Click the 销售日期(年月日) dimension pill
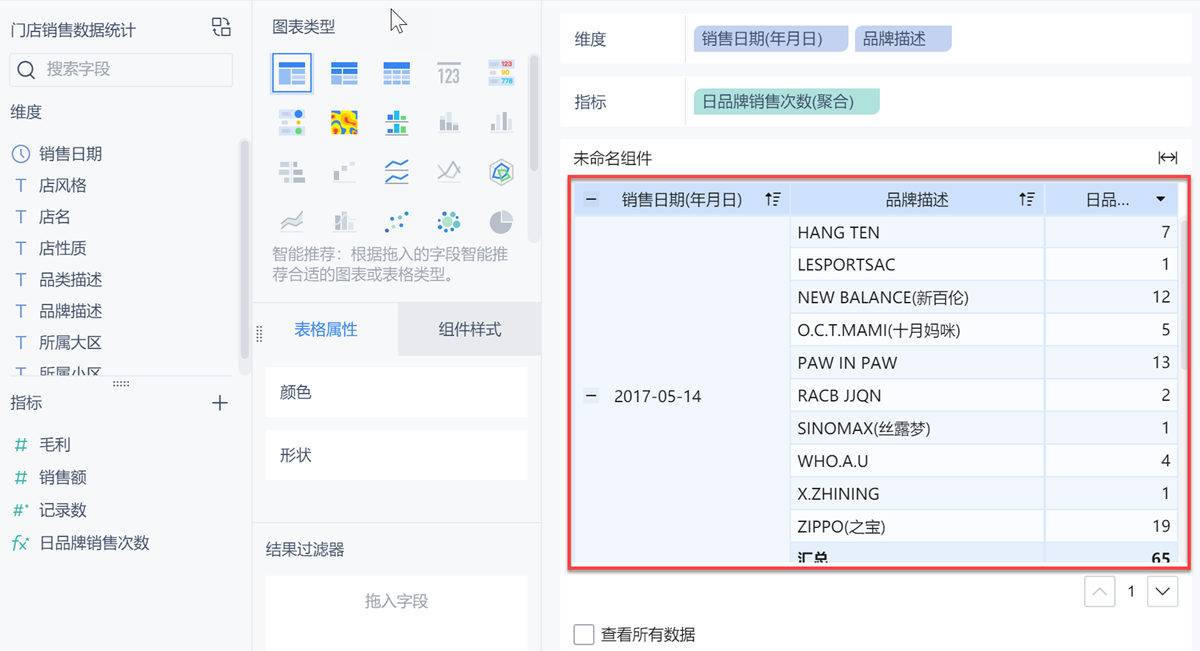Viewport: 1200px width, 651px height. (771, 39)
